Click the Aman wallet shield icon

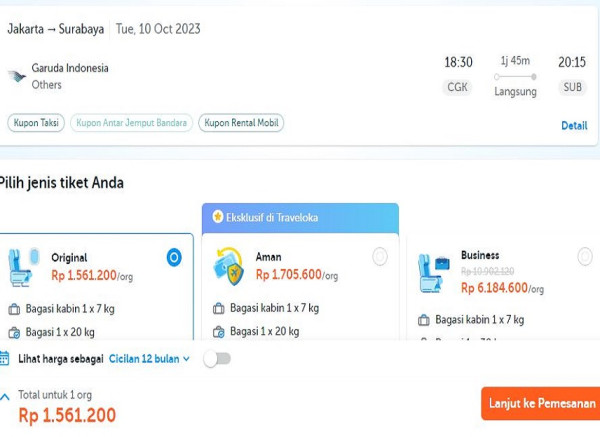[x=229, y=266]
